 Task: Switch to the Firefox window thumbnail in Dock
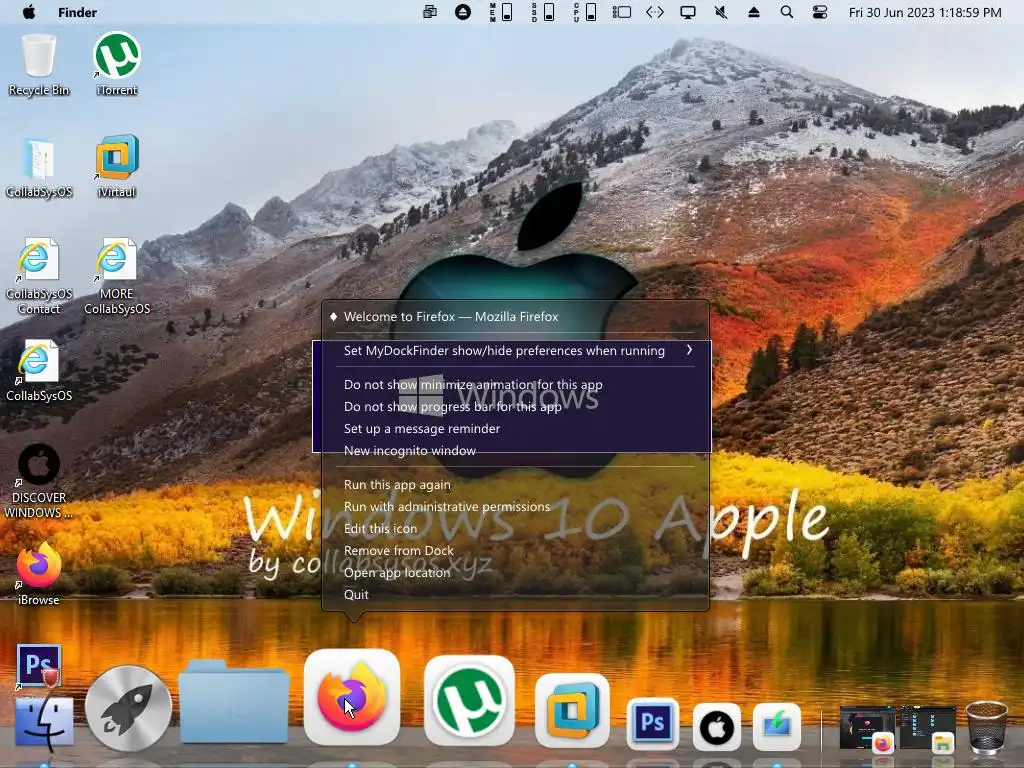tap(867, 728)
